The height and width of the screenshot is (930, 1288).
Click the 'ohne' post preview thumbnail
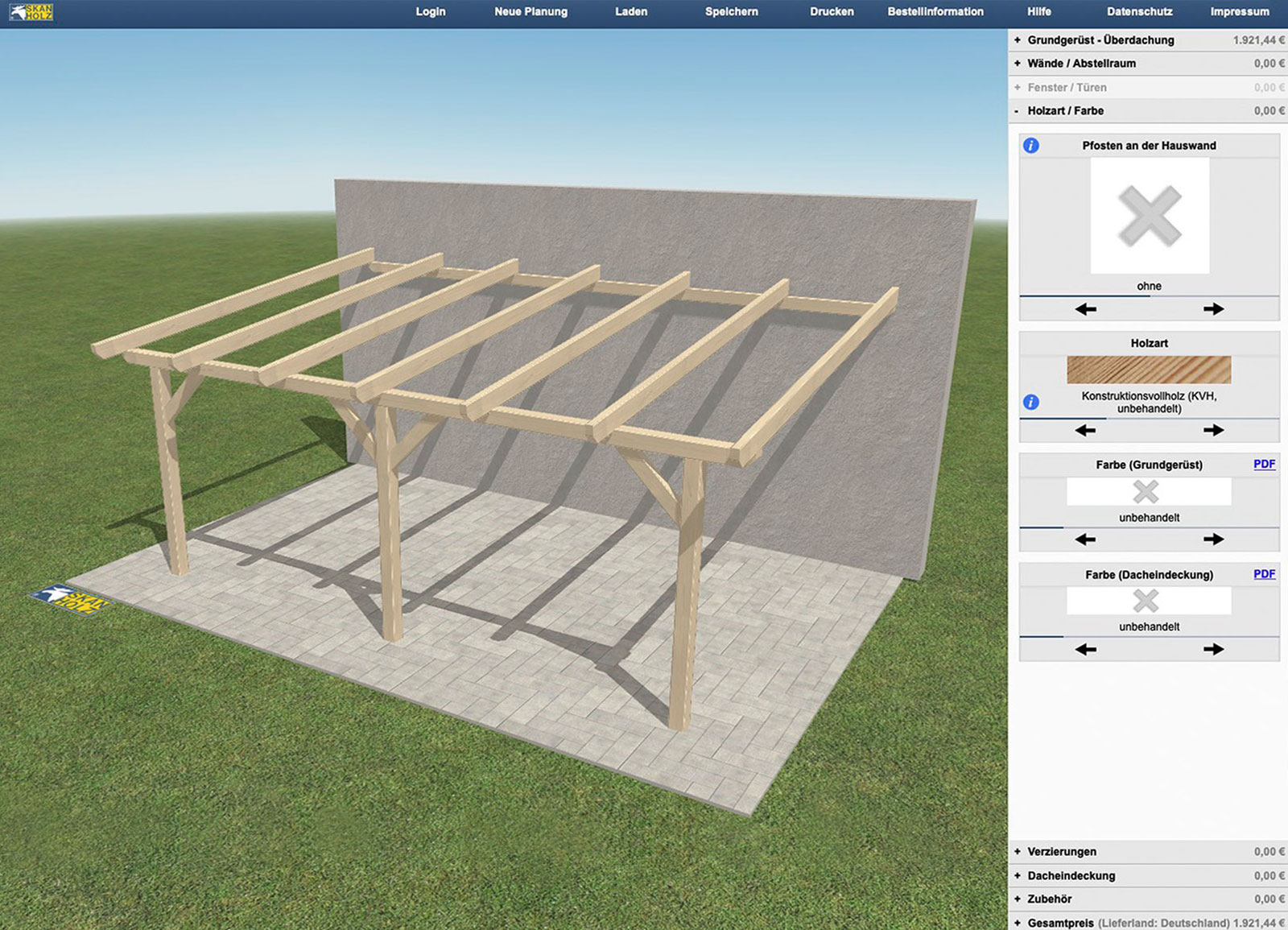[1150, 216]
